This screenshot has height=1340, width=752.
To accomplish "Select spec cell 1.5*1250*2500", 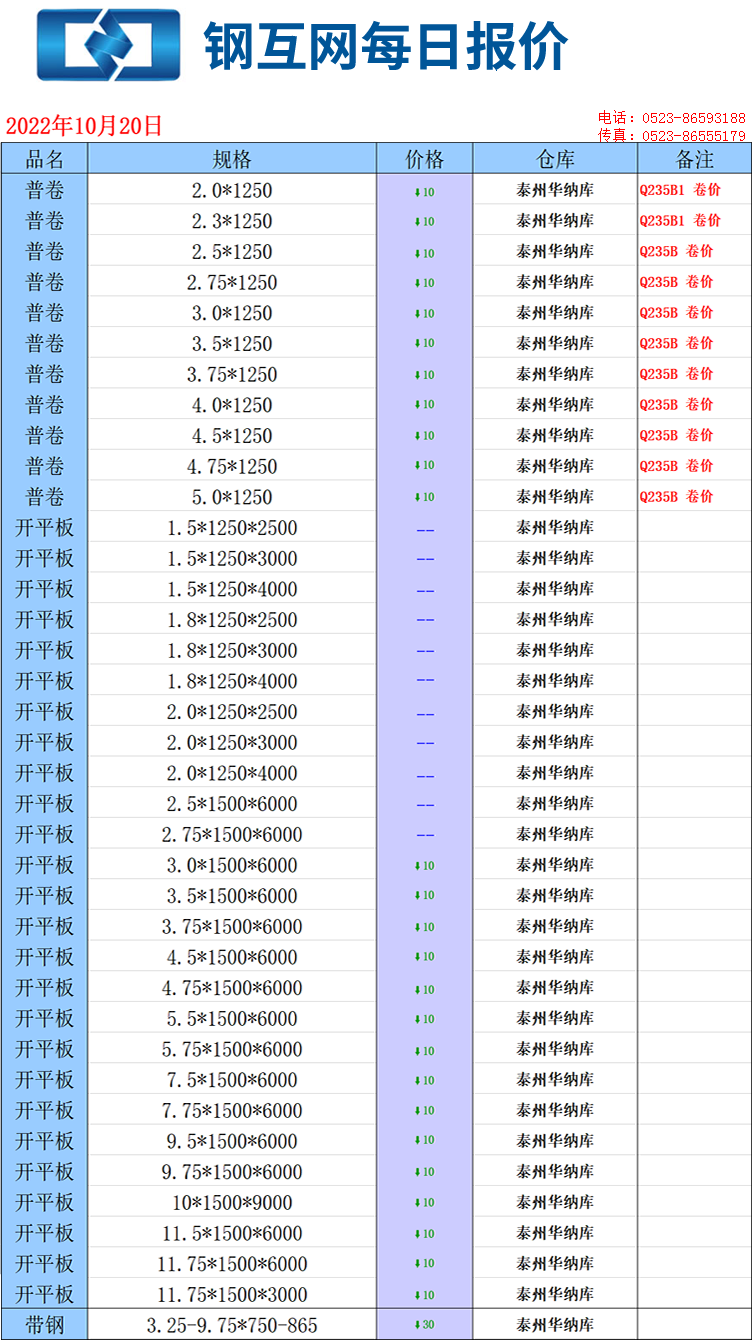I will [232, 528].
